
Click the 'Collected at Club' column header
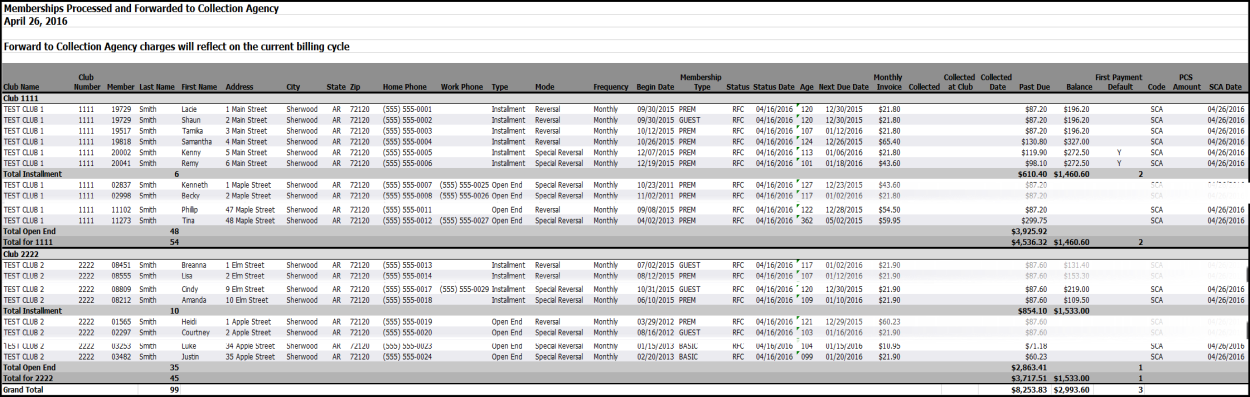pos(959,82)
